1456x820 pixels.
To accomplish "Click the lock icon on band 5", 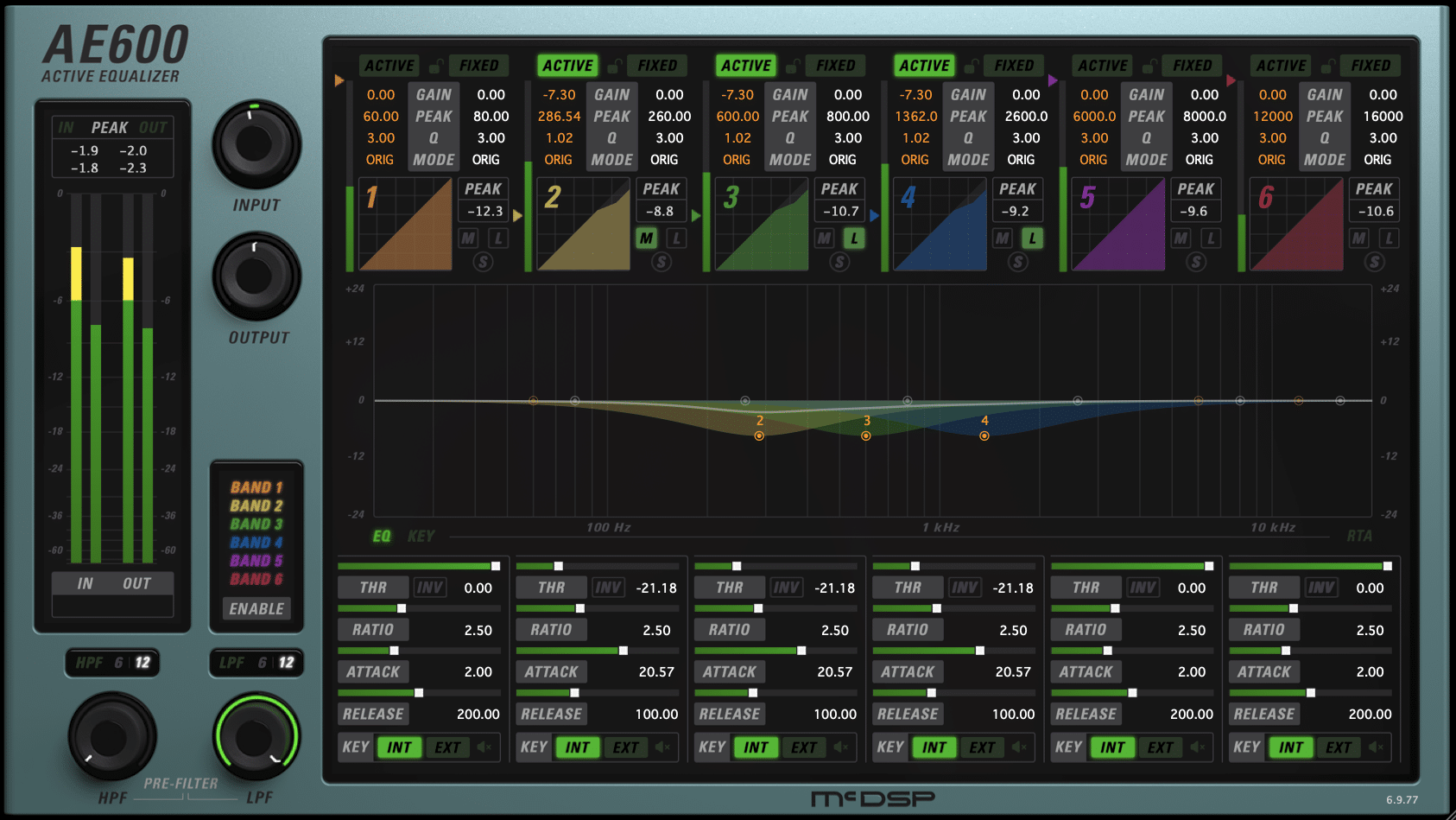I will point(1150,67).
